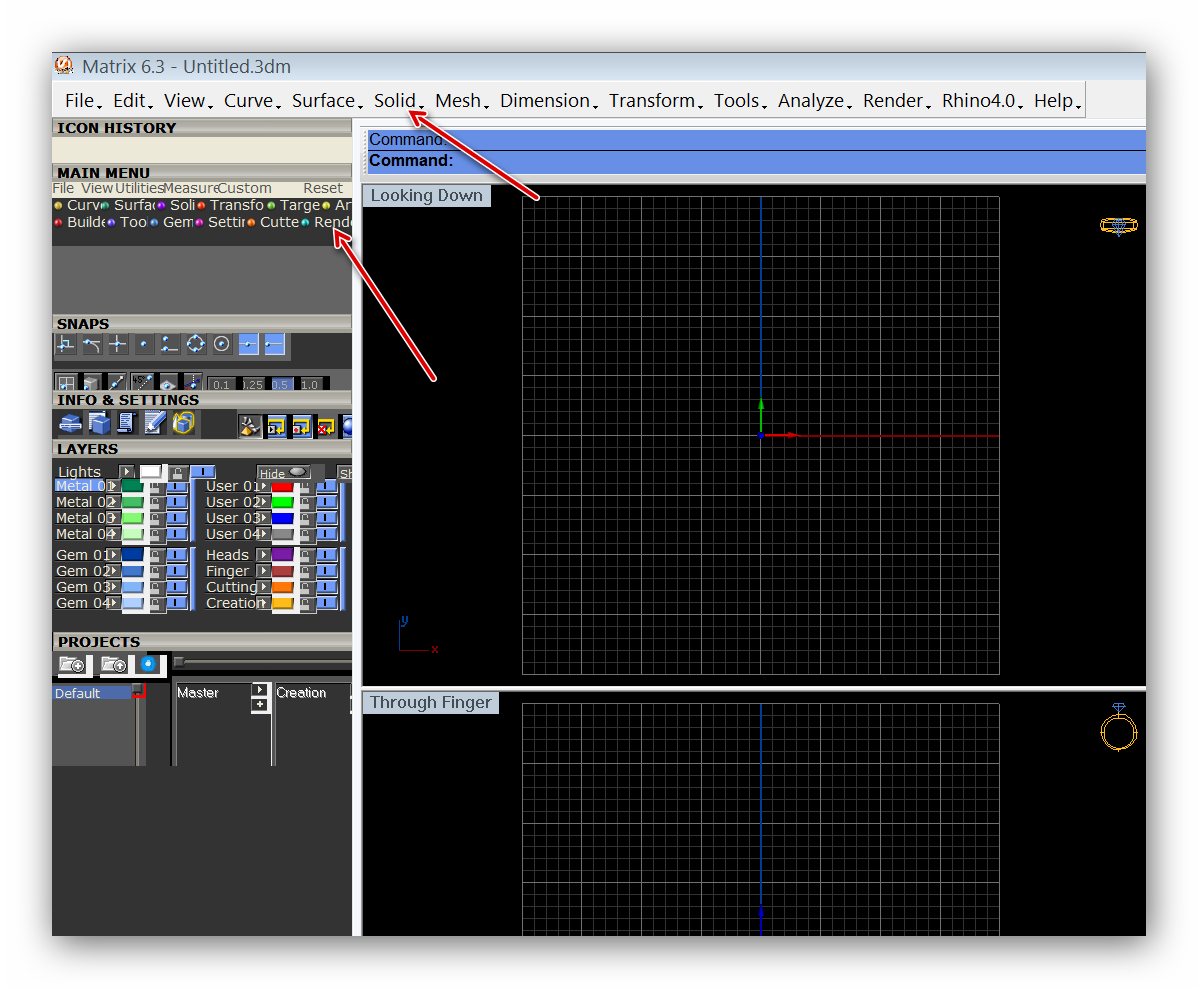The height and width of the screenshot is (988, 1198).
Task: Enable the intersection cross snap icon
Action: click(118, 345)
